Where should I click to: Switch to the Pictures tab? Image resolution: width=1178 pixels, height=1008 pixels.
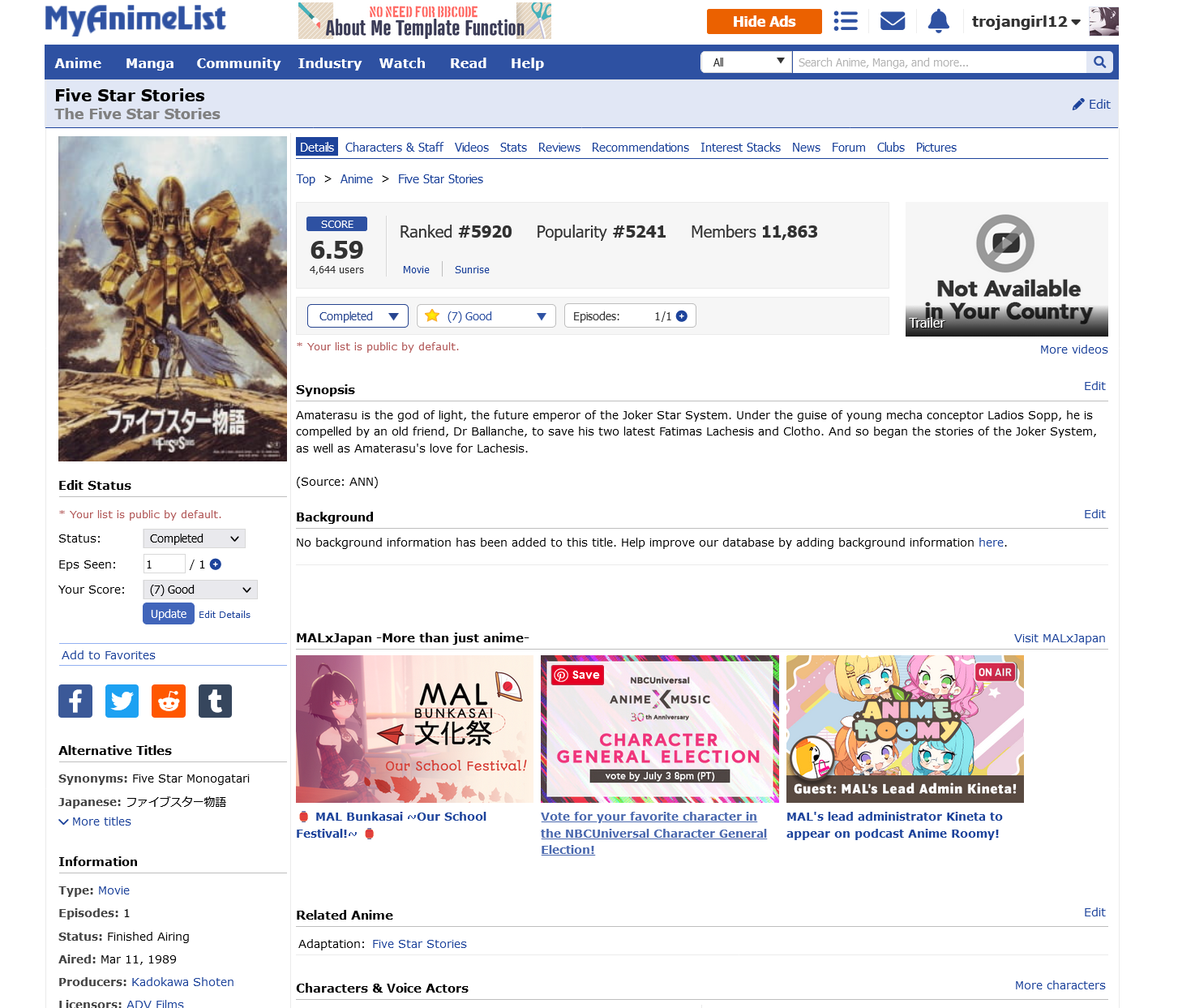tap(936, 148)
